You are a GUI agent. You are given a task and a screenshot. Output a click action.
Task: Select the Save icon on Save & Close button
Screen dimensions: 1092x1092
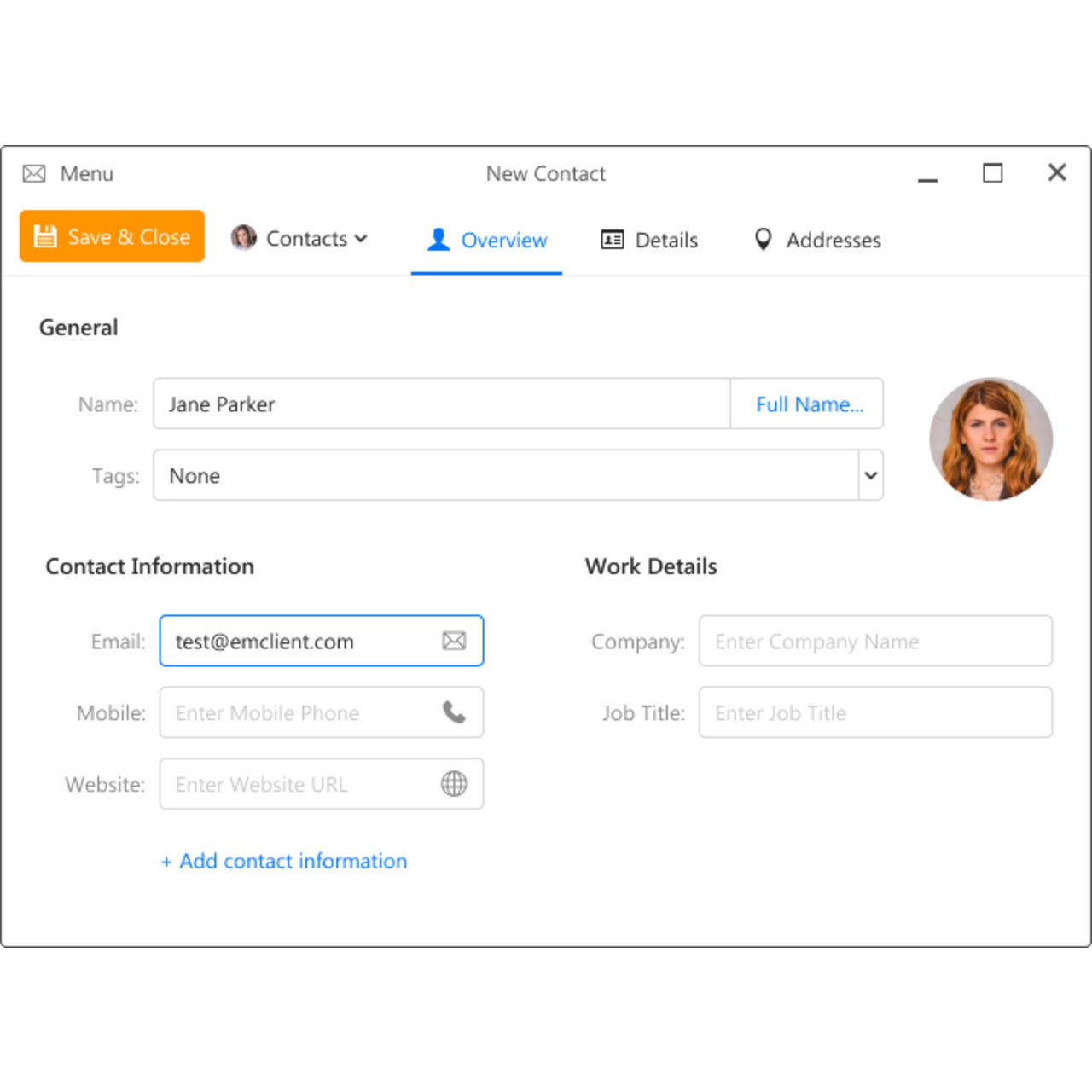click(x=45, y=236)
